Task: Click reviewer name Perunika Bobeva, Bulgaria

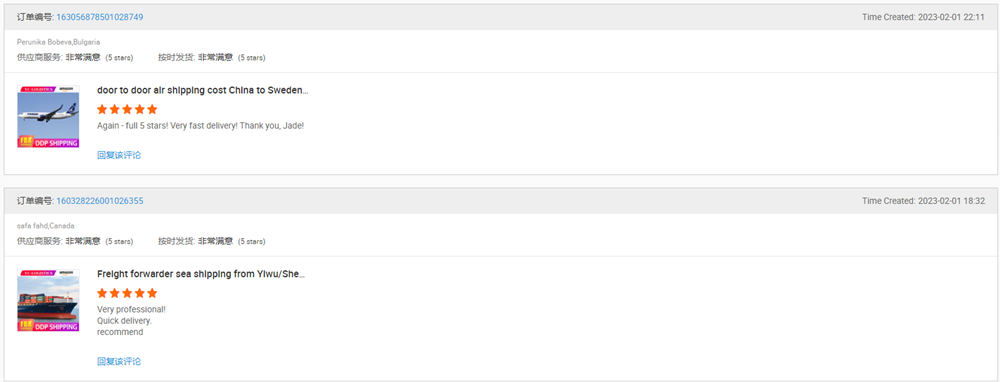Action: click(x=59, y=42)
